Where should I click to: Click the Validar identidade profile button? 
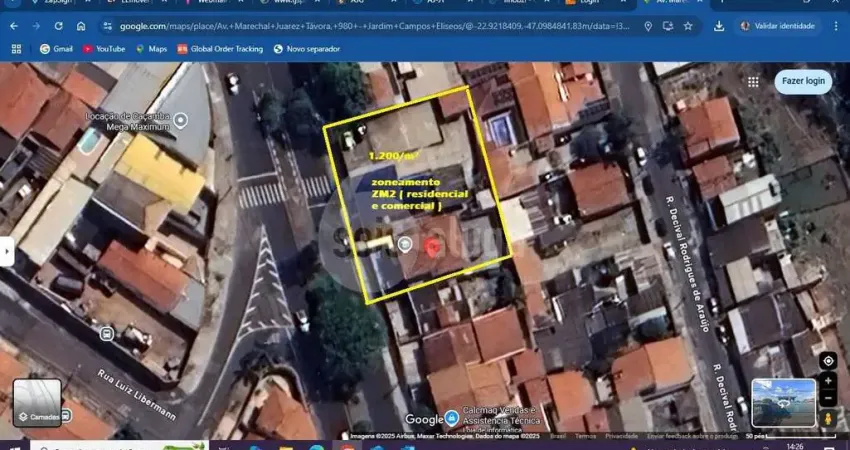point(778,26)
